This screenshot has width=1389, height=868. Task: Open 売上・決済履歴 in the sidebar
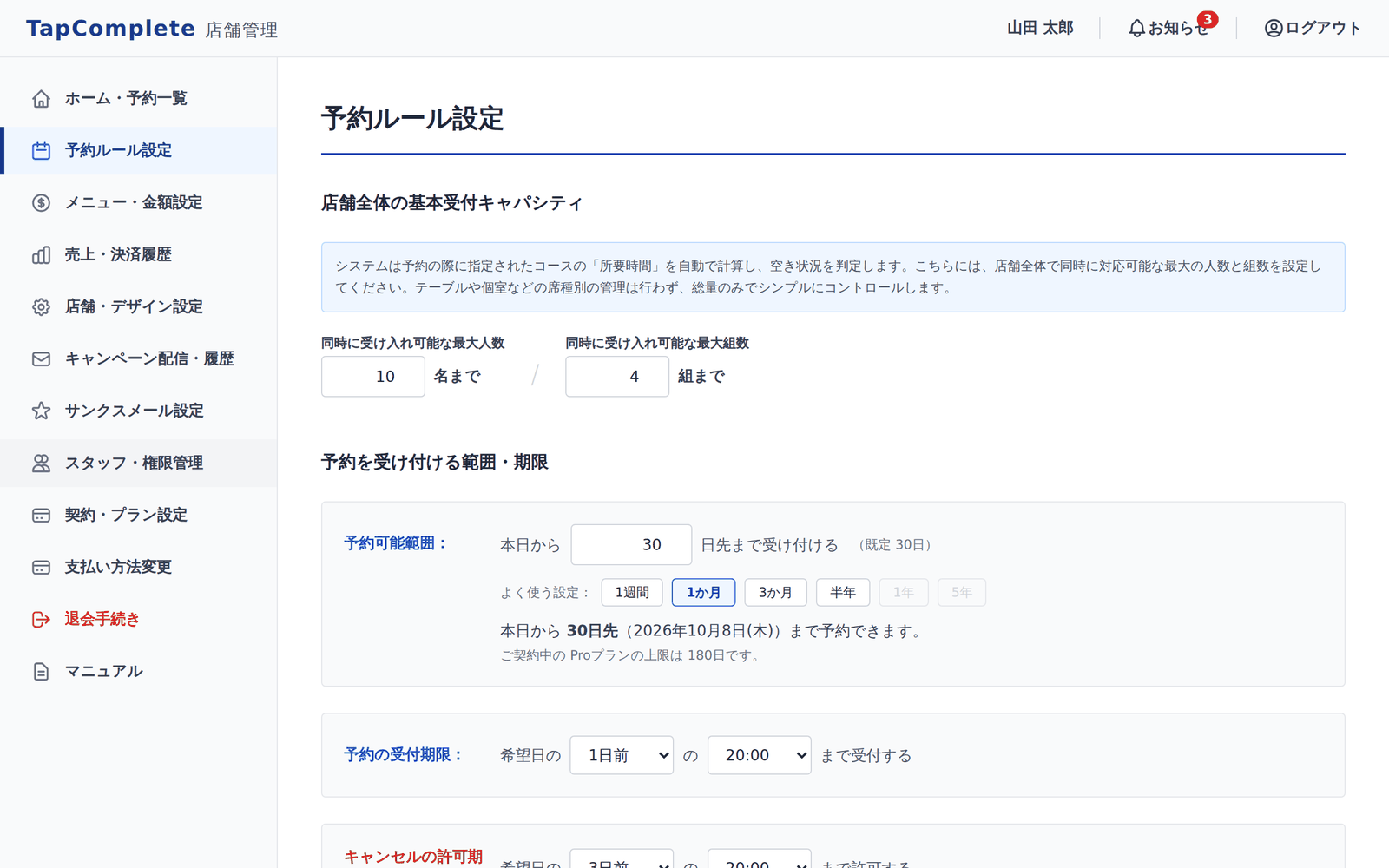139,254
